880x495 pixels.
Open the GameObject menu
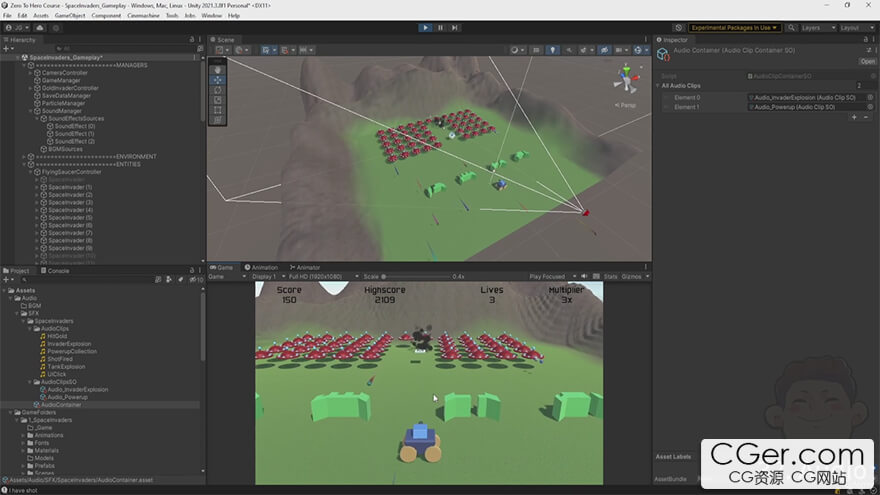(x=70, y=16)
